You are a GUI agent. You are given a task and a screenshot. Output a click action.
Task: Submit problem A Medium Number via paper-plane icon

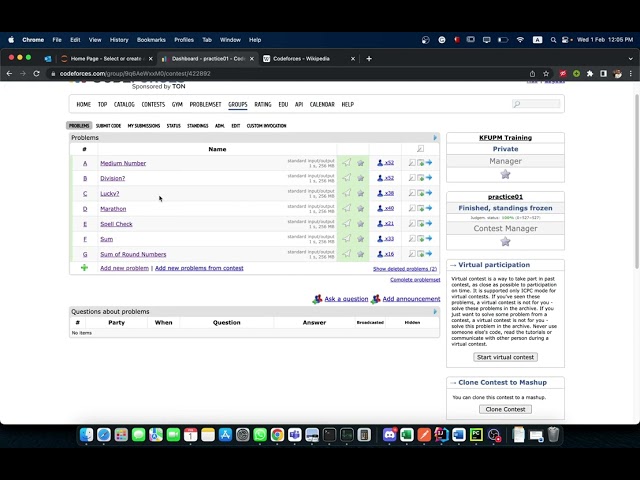pyautogui.click(x=347, y=162)
